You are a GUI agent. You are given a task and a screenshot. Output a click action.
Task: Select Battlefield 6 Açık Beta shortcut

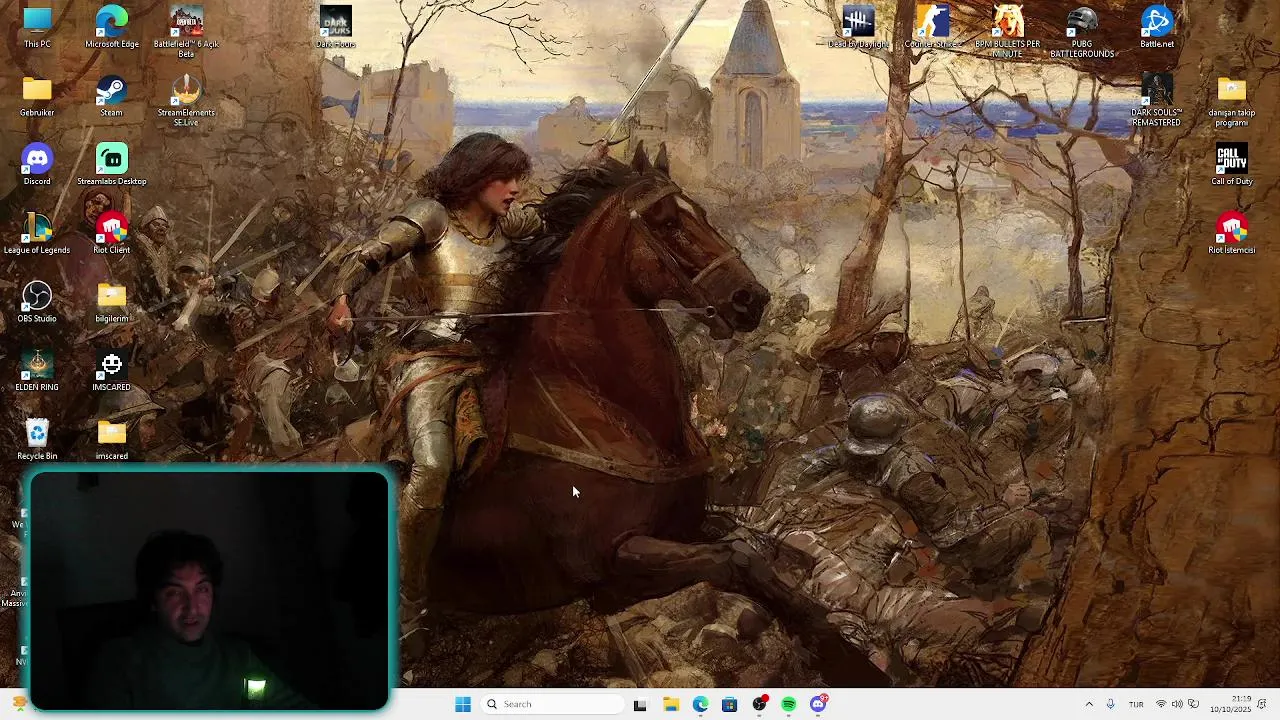tap(186, 31)
